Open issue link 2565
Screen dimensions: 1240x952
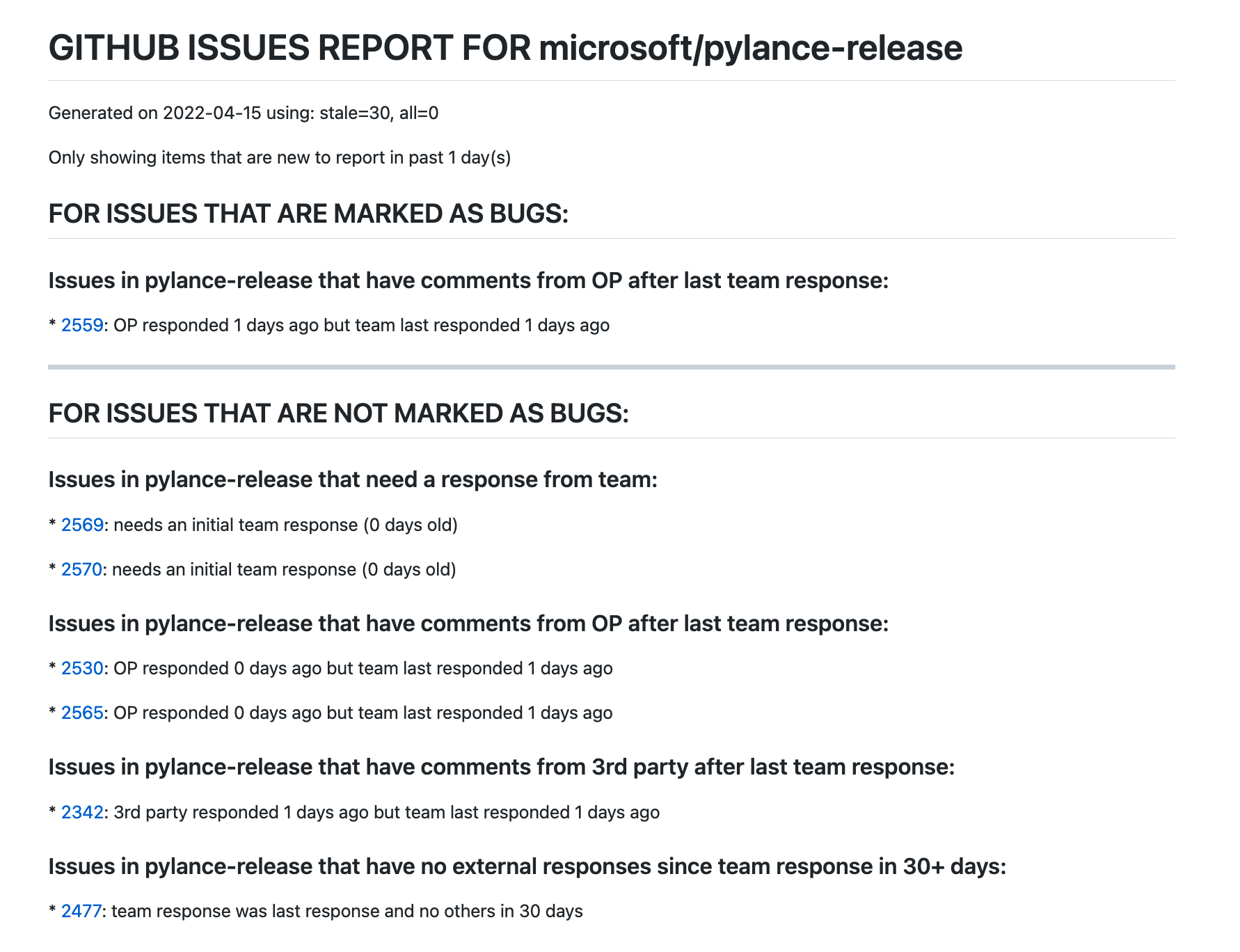point(82,713)
